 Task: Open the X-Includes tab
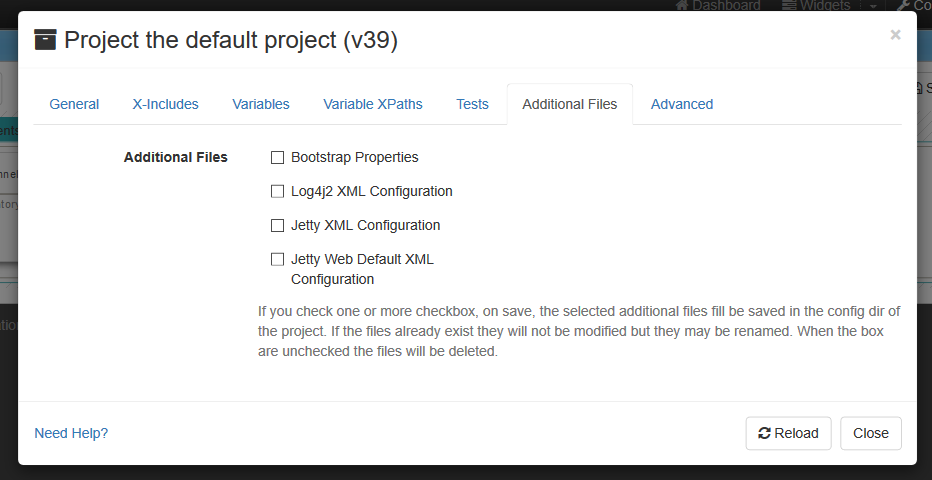tap(165, 104)
